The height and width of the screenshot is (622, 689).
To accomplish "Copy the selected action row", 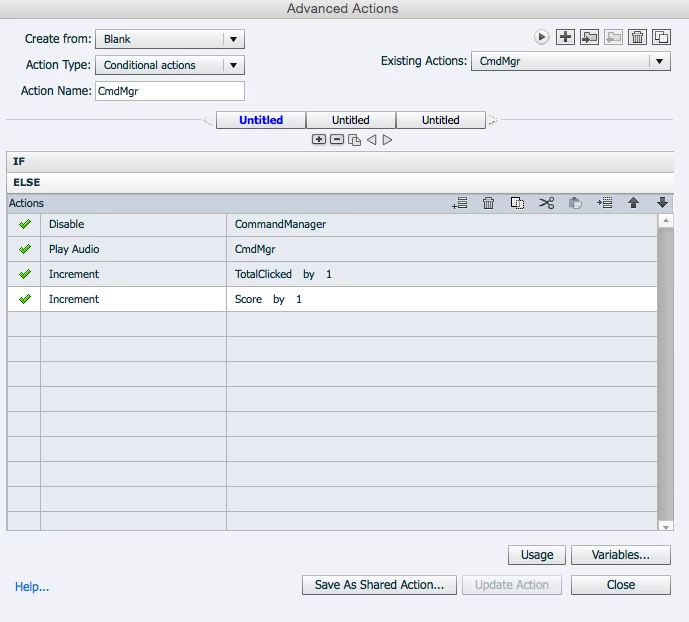I will [x=517, y=203].
